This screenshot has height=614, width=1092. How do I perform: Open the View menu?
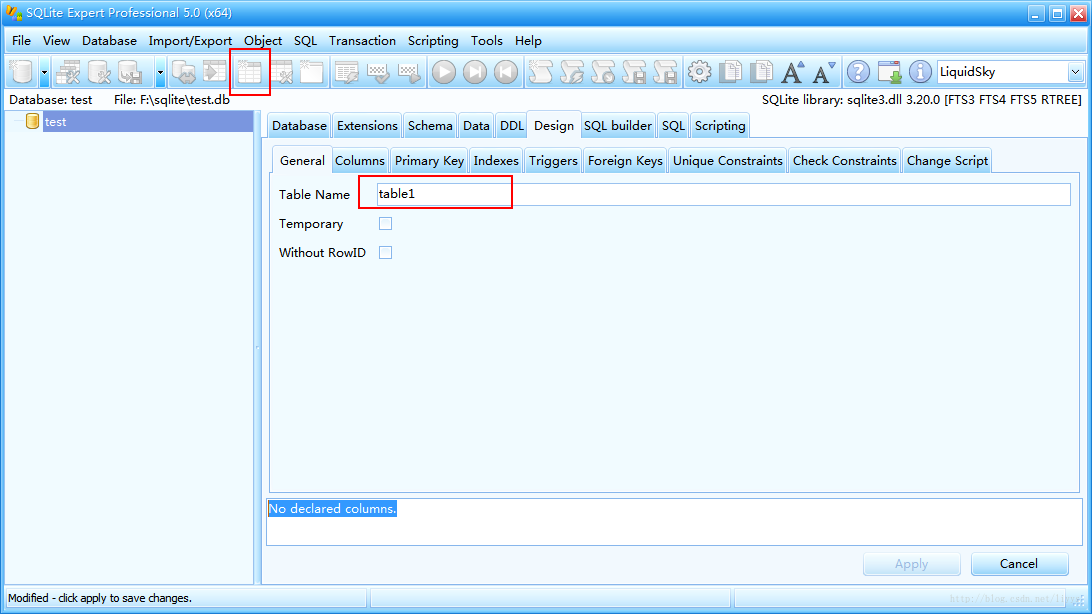pyautogui.click(x=56, y=40)
